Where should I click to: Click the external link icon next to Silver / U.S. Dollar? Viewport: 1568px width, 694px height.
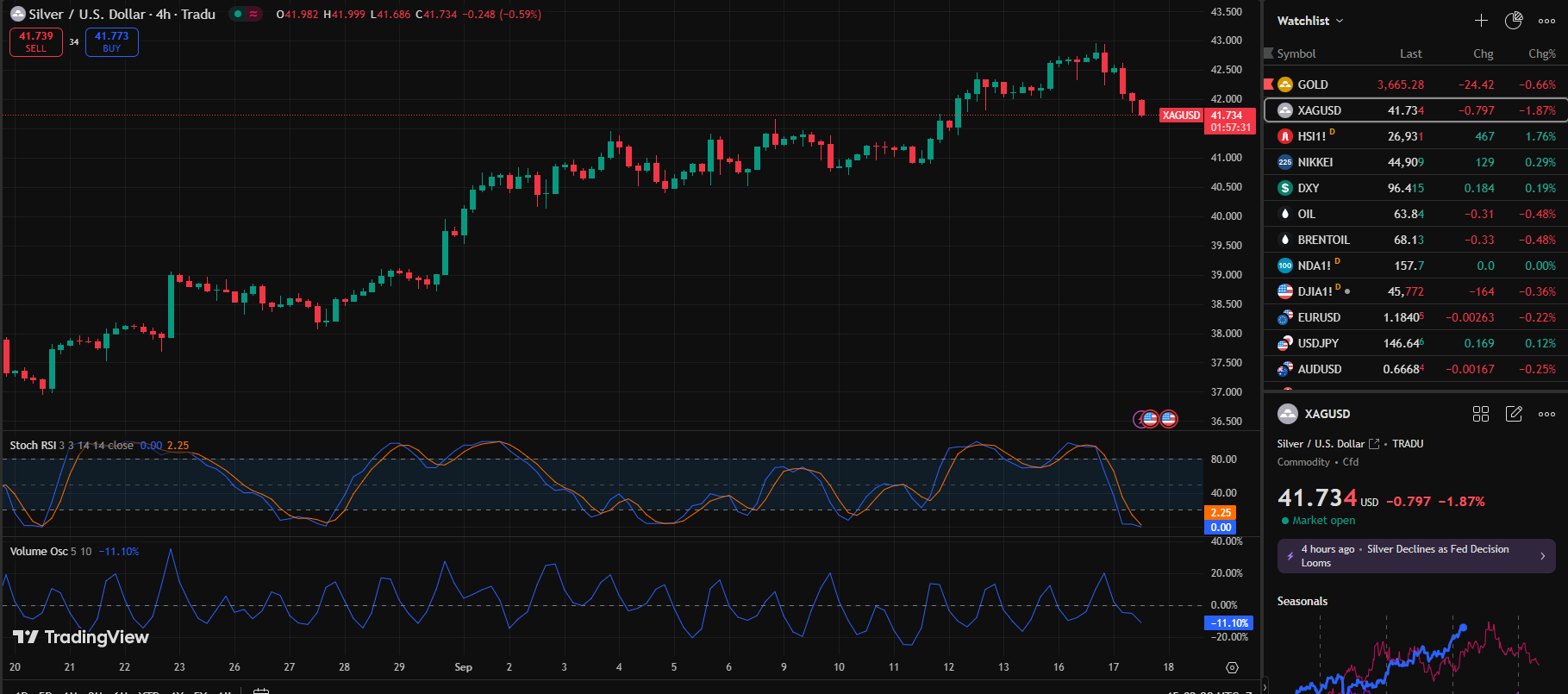point(1374,444)
